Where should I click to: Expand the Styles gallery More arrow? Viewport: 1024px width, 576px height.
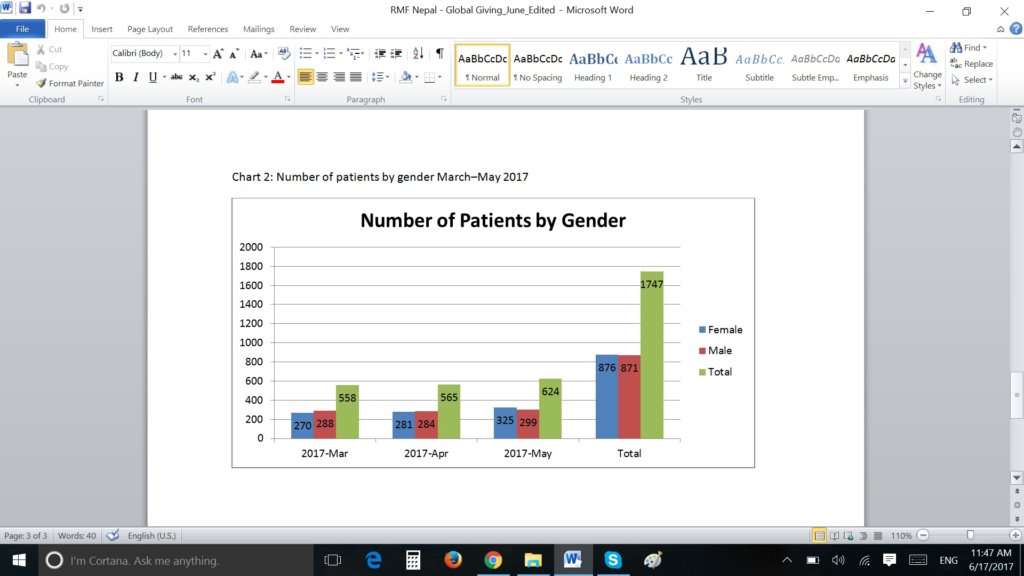[905, 81]
